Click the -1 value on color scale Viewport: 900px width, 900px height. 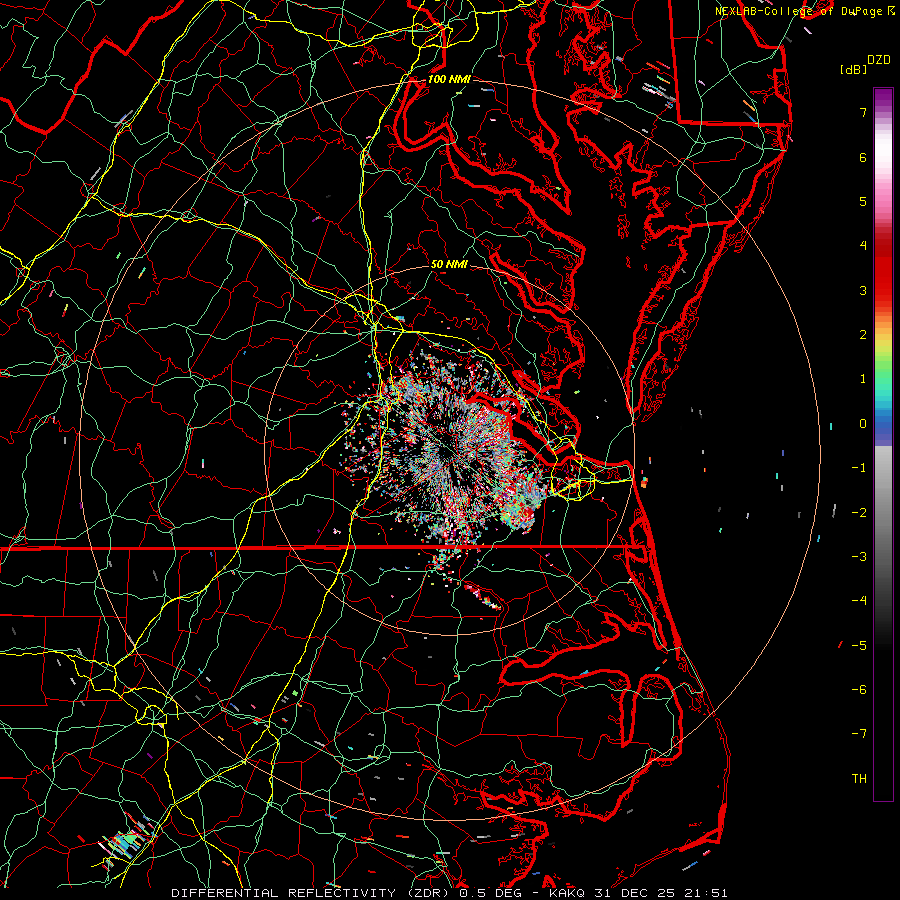point(859,468)
